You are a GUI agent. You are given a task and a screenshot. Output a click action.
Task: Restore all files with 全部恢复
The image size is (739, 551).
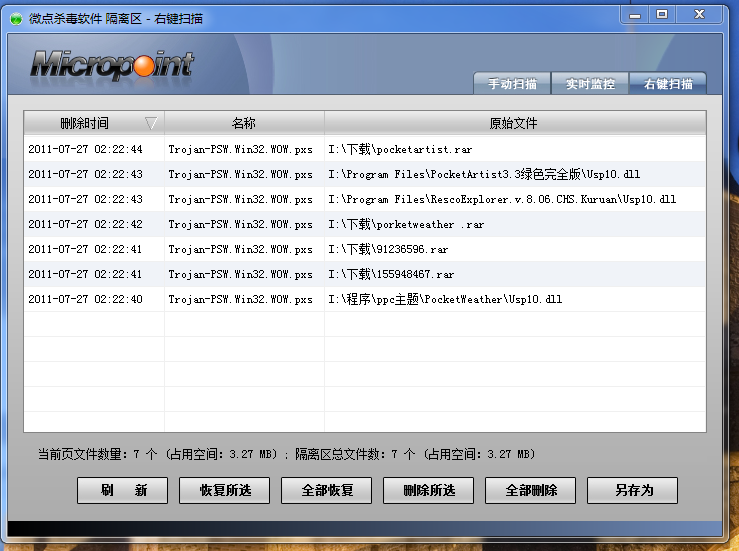327,490
